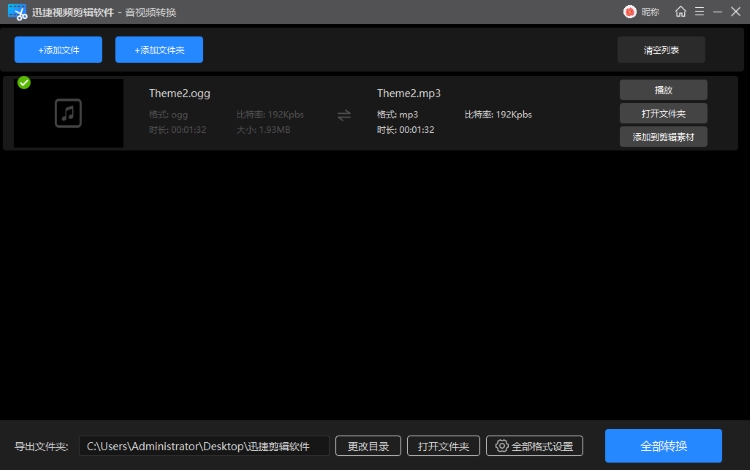Click the app logo in title bar
This screenshot has width=750, height=470.
click(x=16, y=12)
